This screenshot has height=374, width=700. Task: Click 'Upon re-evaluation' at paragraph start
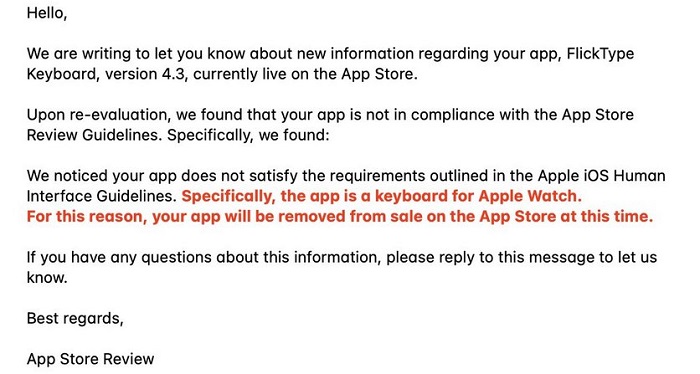[98, 115]
